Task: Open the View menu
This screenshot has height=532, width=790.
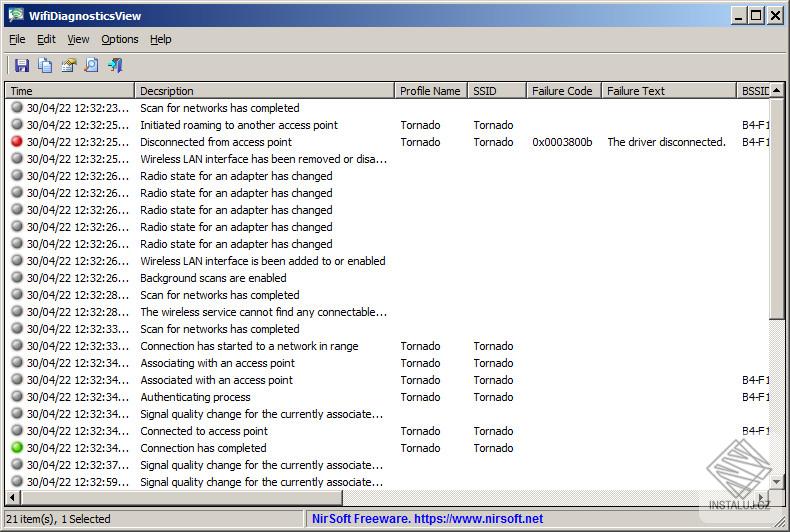Action: pos(78,39)
